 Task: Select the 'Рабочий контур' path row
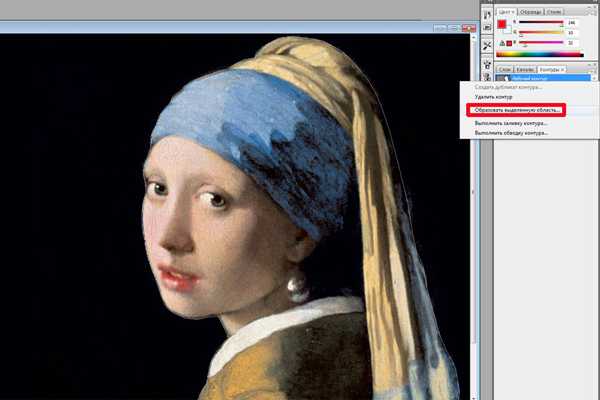543,78
